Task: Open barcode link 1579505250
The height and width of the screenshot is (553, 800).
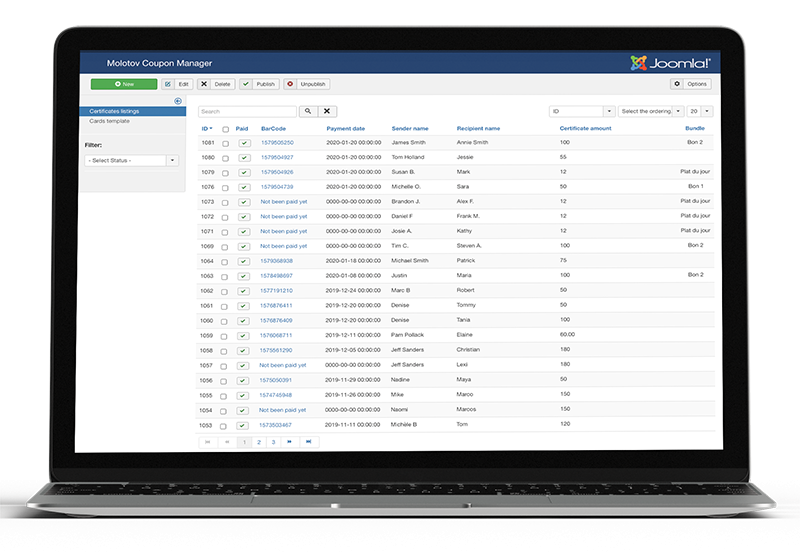Action: click(277, 143)
